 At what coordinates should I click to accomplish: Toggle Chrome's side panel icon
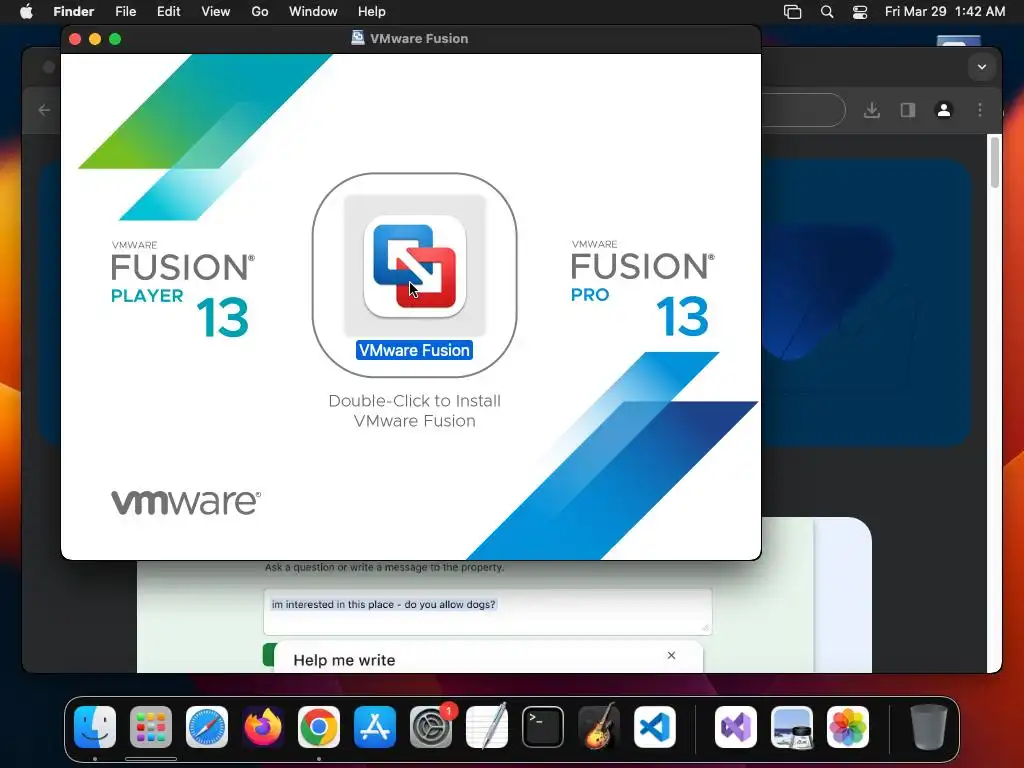908,110
